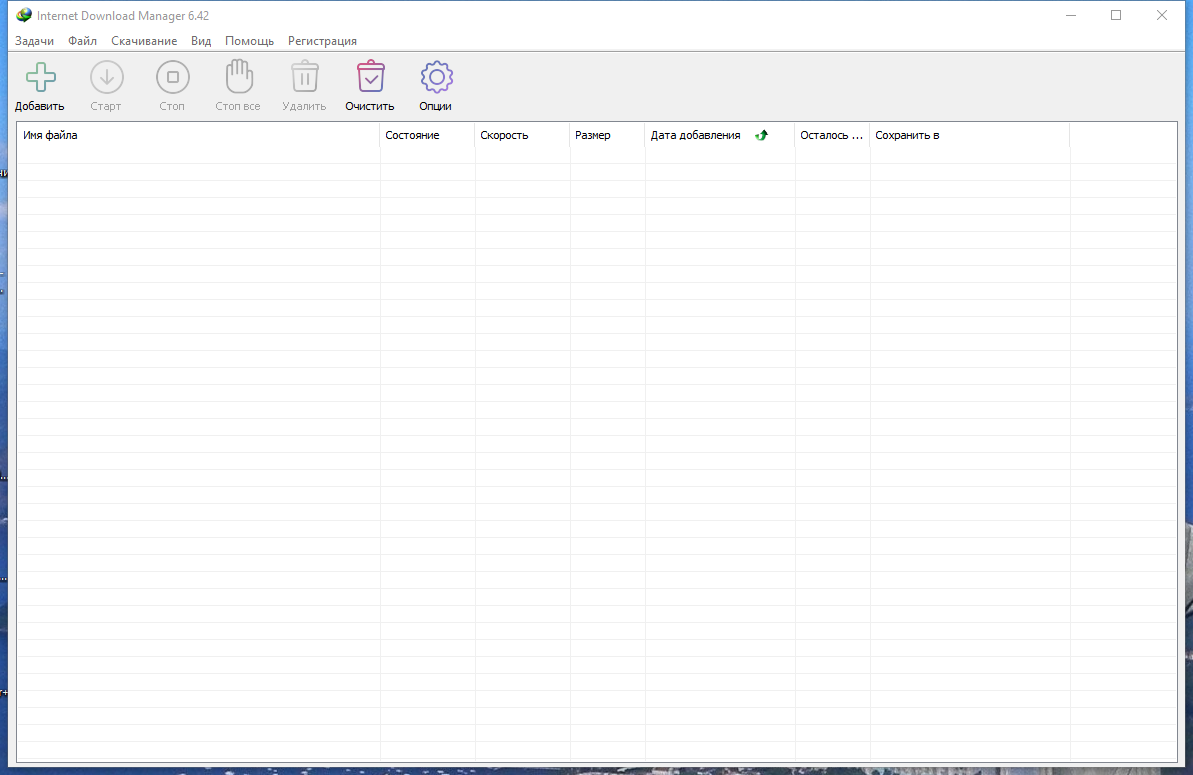Open the Вид menu
The height and width of the screenshot is (775, 1193).
(200, 41)
